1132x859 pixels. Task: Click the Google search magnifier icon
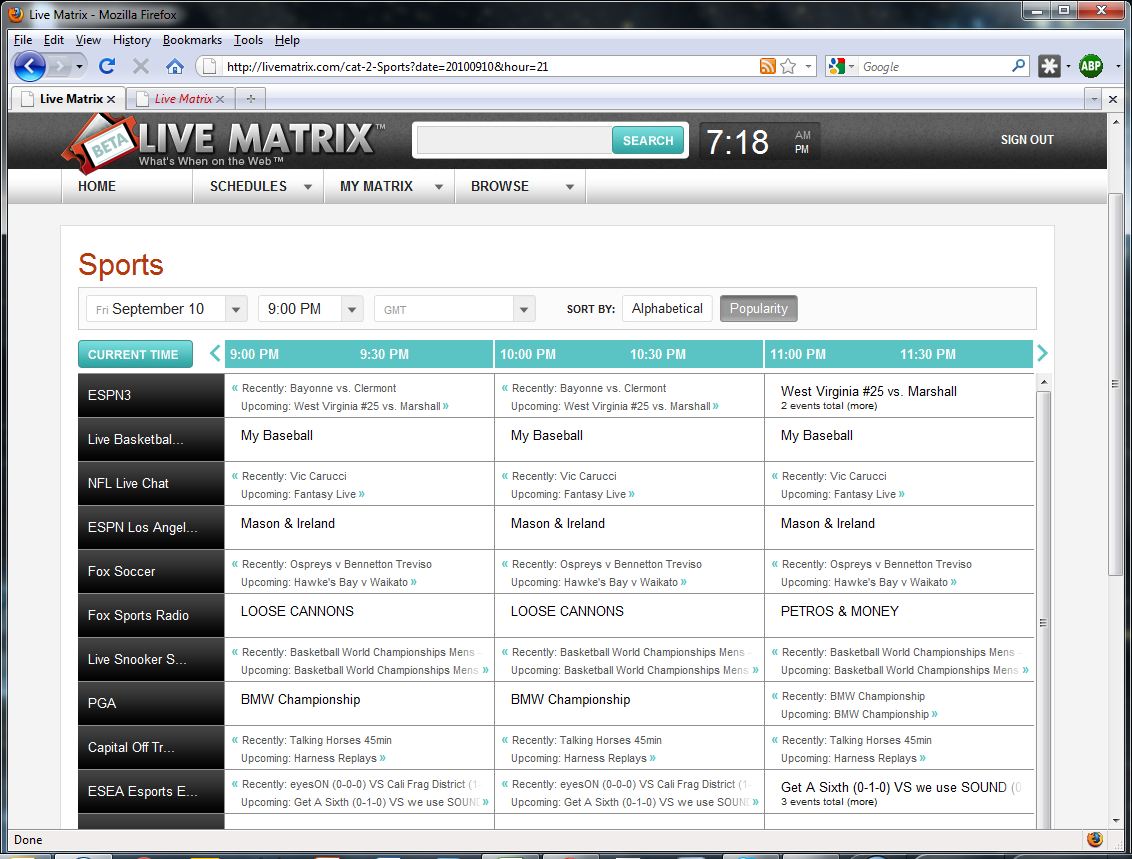point(1019,66)
